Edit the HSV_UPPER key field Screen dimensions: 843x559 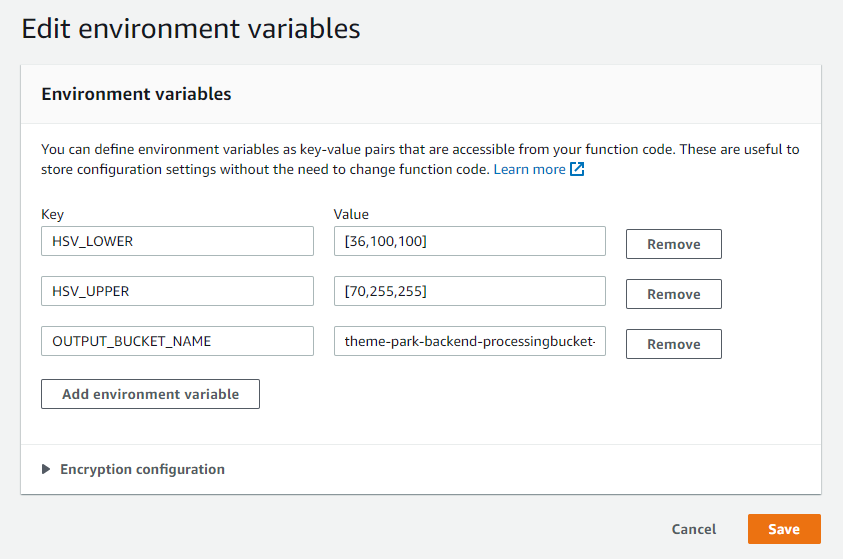(177, 291)
